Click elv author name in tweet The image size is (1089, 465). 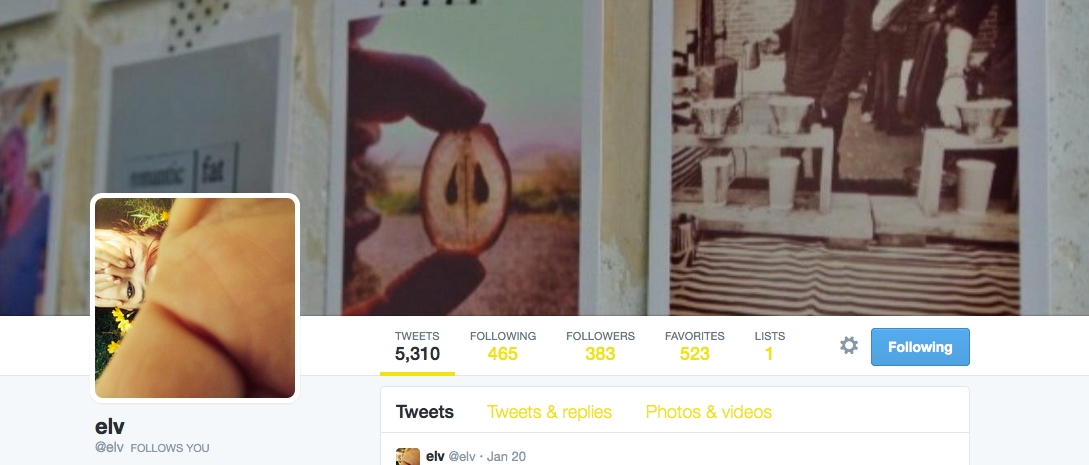pyautogui.click(x=435, y=456)
